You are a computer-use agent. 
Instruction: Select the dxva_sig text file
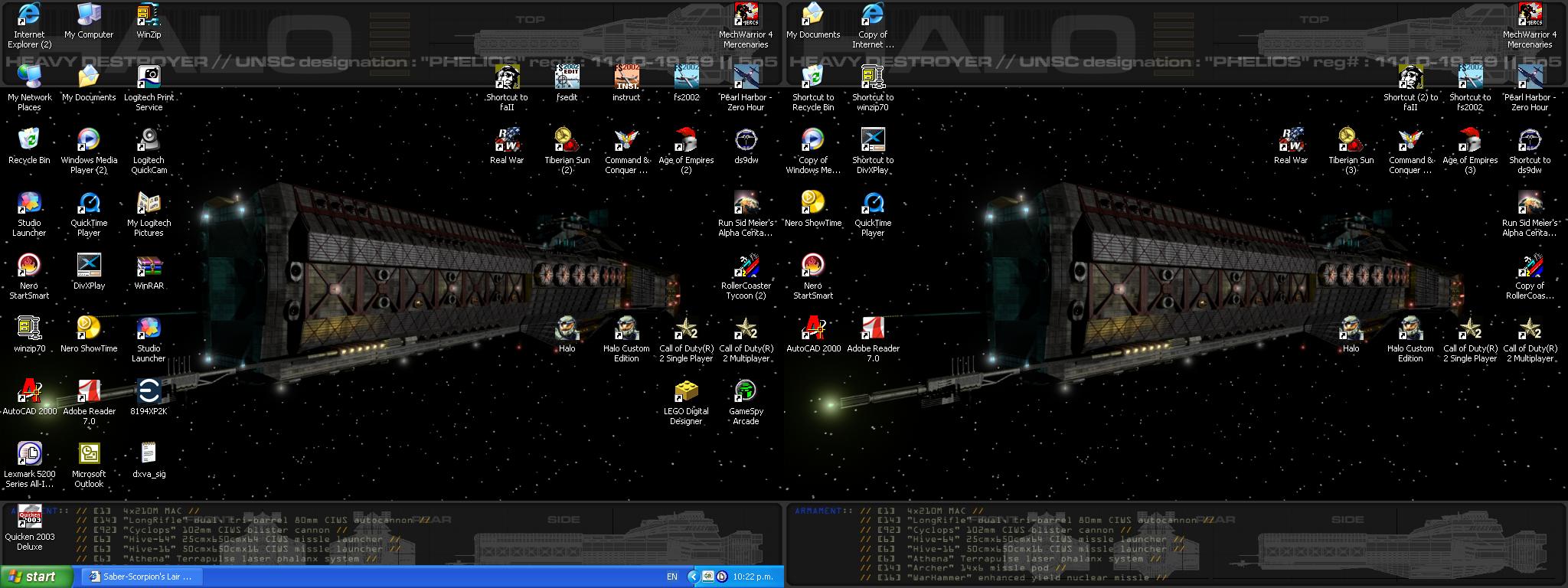coord(149,460)
